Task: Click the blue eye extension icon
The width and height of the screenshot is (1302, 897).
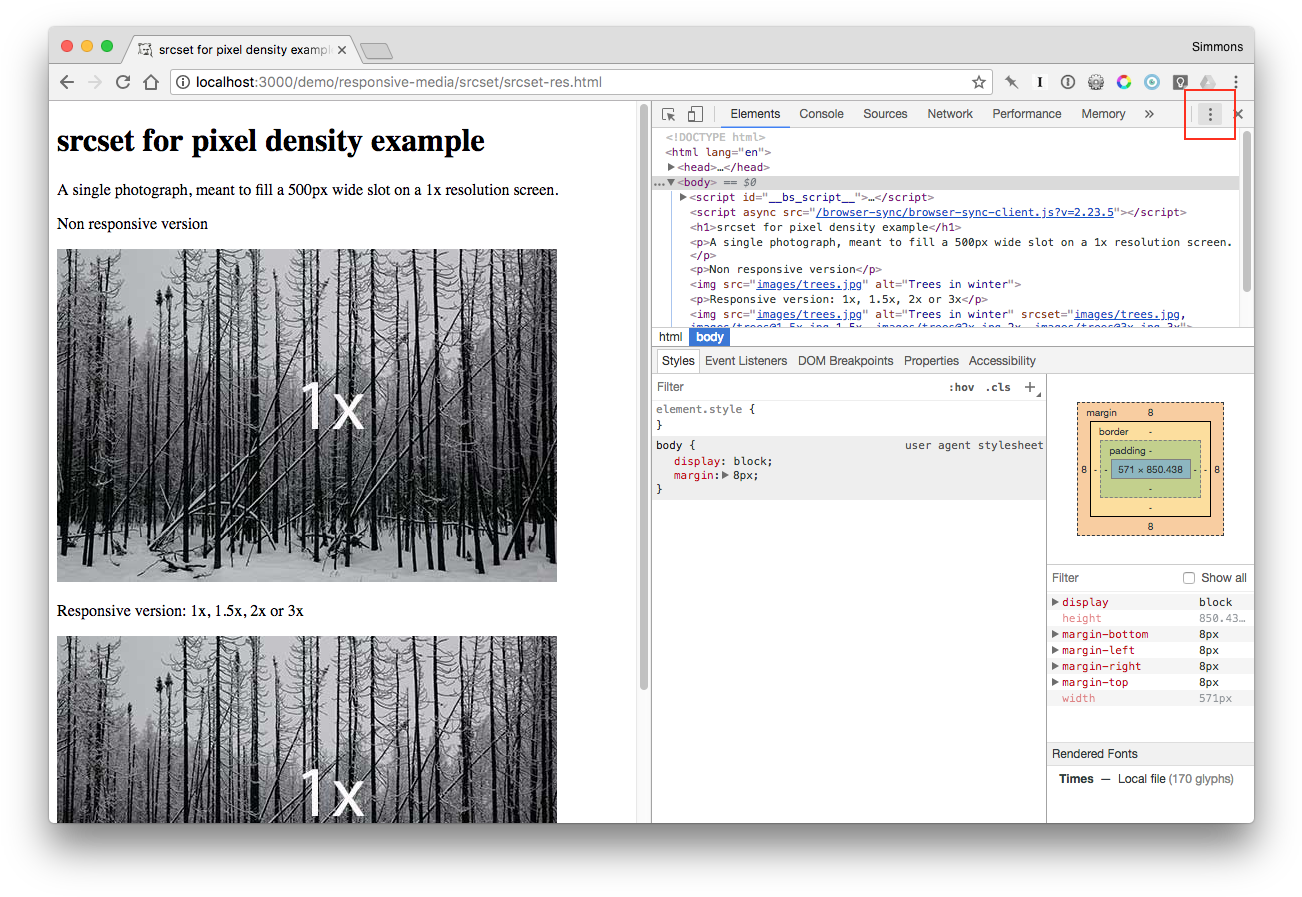Action: tap(1152, 82)
